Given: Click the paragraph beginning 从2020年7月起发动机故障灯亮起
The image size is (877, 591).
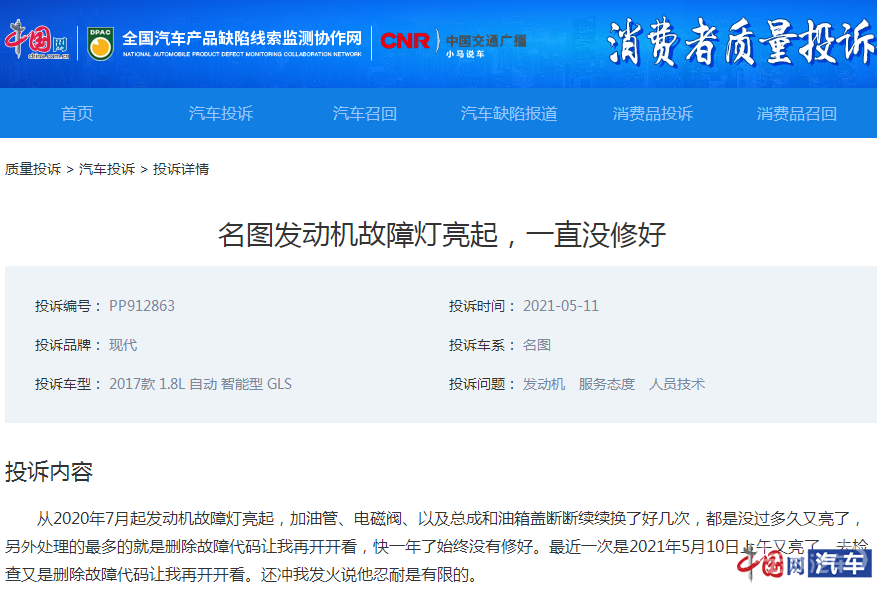Looking at the screenshot, I should [436, 546].
